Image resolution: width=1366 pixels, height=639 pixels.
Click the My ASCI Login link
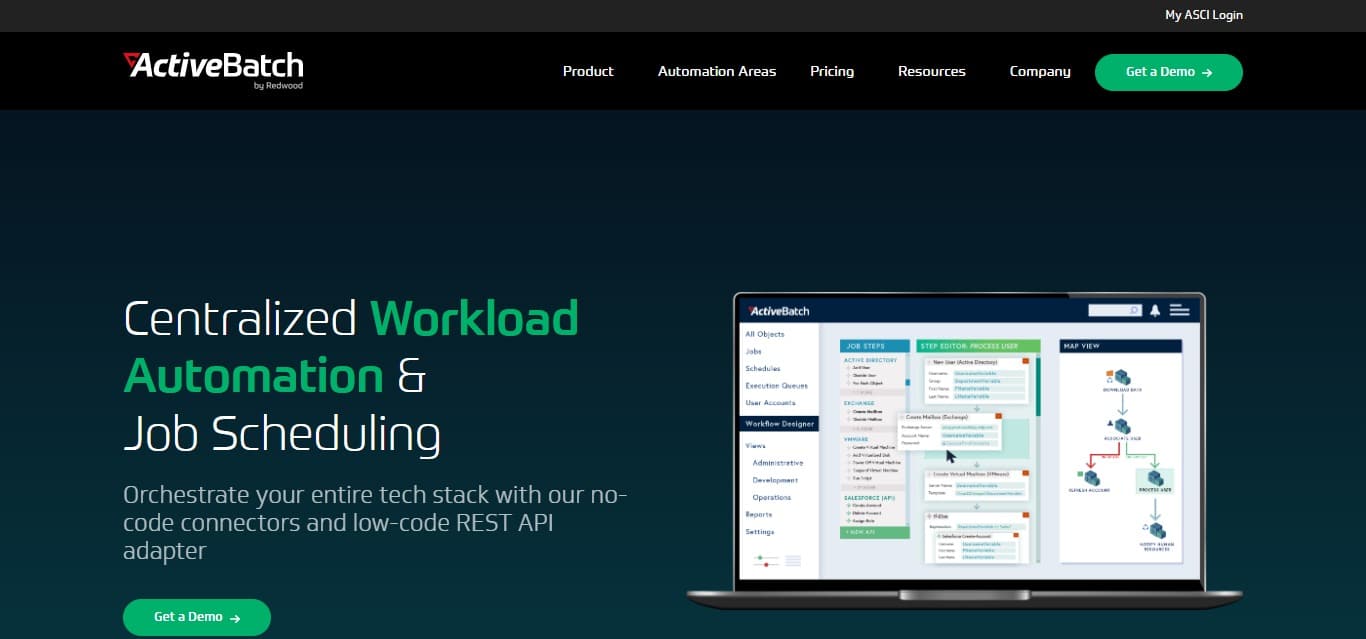pos(1203,15)
